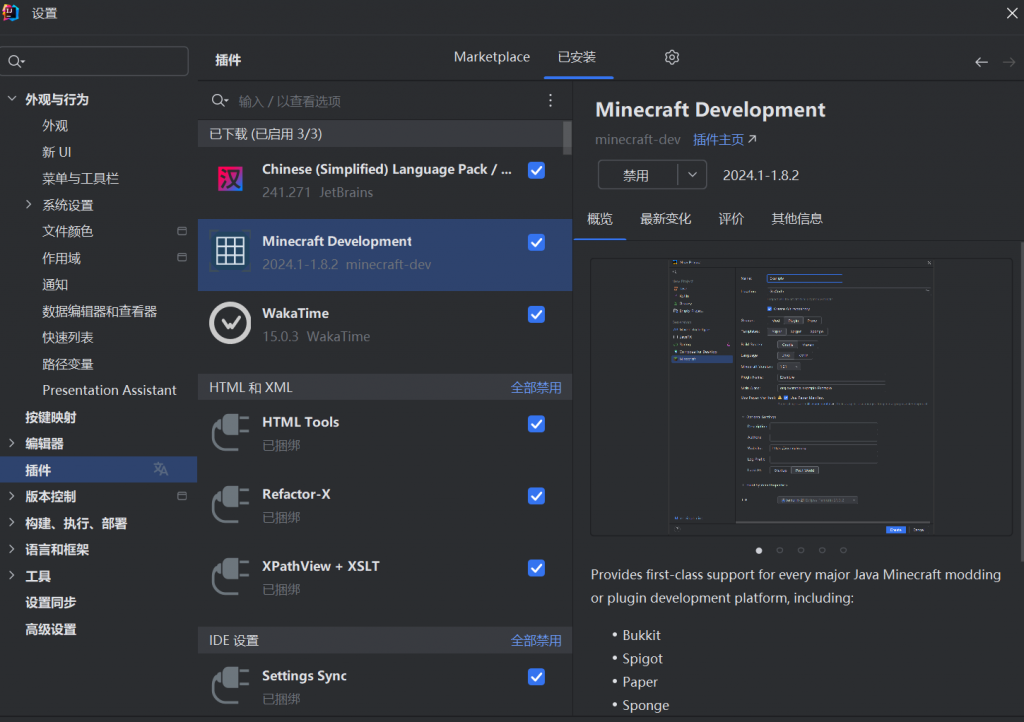Viewport: 1024px width, 722px height.
Task: Click the IDE logo in the title bar
Action: 10,13
